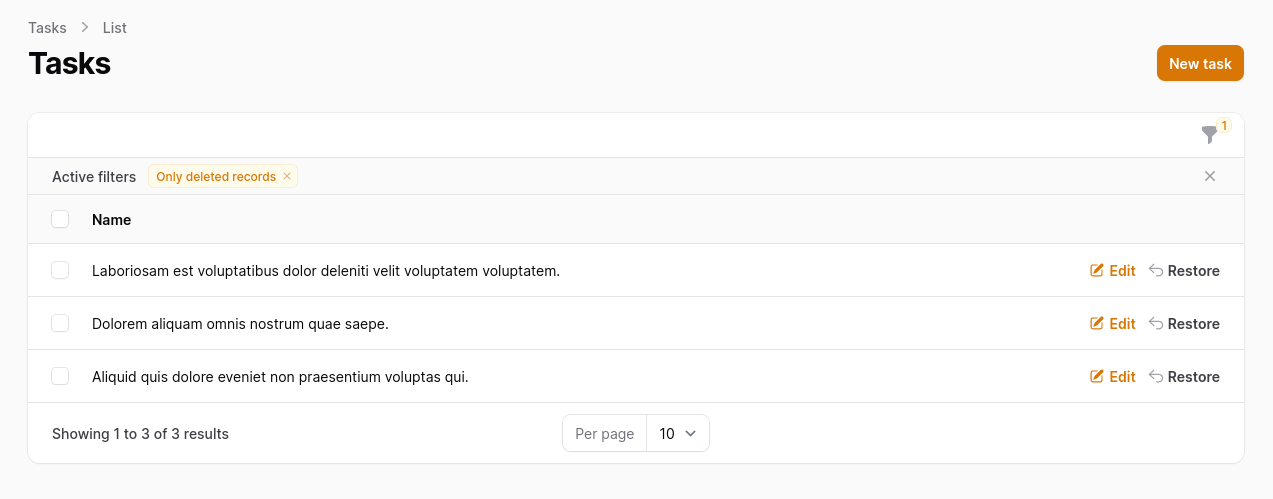Go to Tasks in the breadcrumb
Image resolution: width=1273 pixels, height=499 pixels.
[x=47, y=28]
